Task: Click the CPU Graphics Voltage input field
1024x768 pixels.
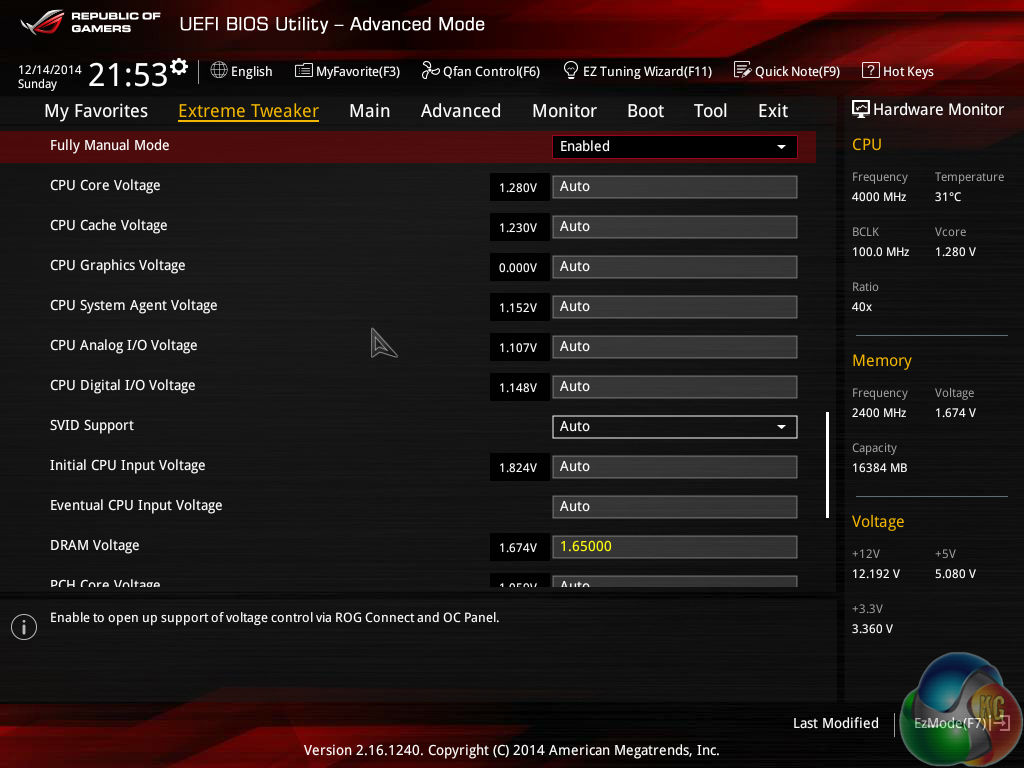Action: [x=675, y=266]
